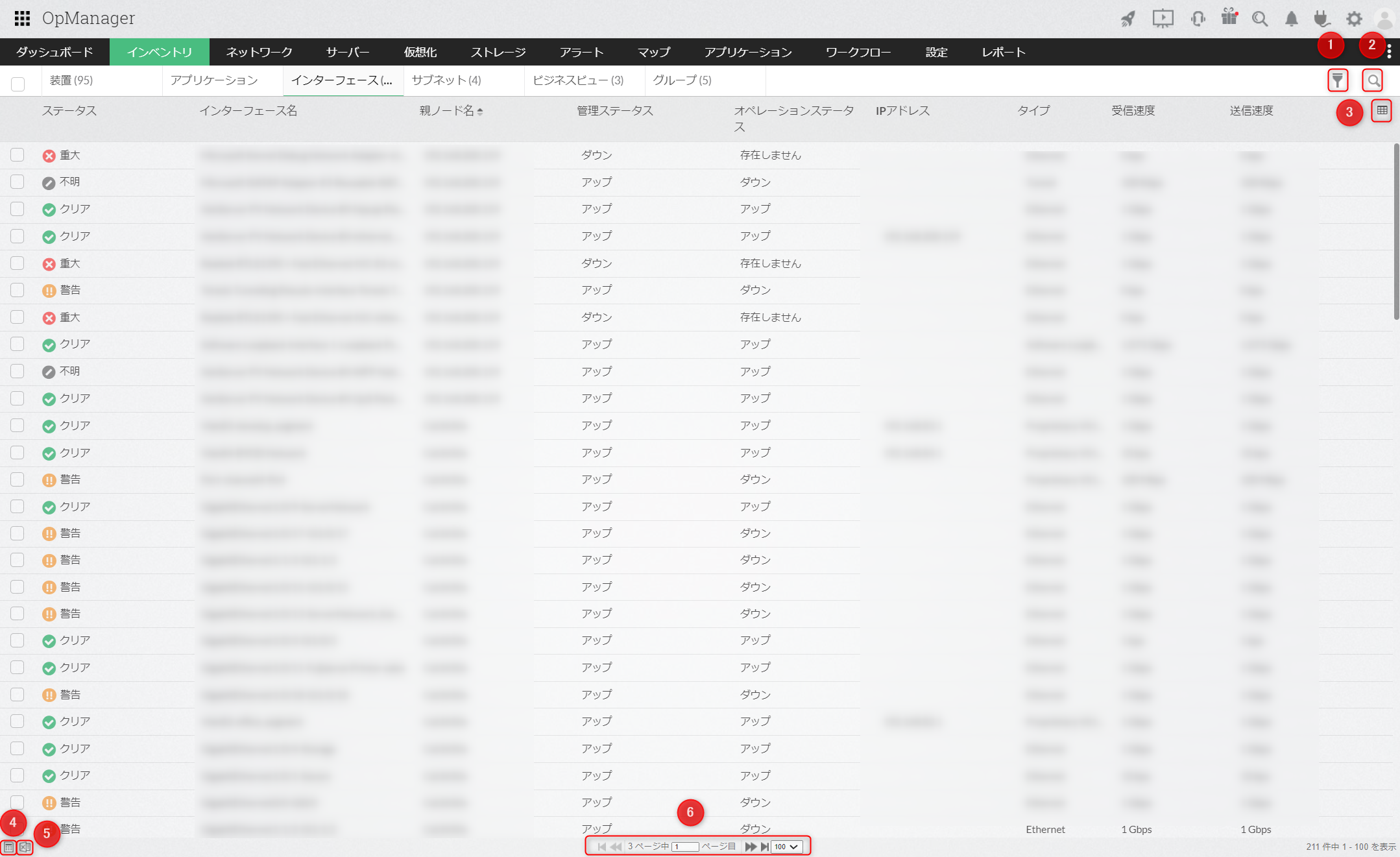Click the plug integrations icon

click(1322, 18)
